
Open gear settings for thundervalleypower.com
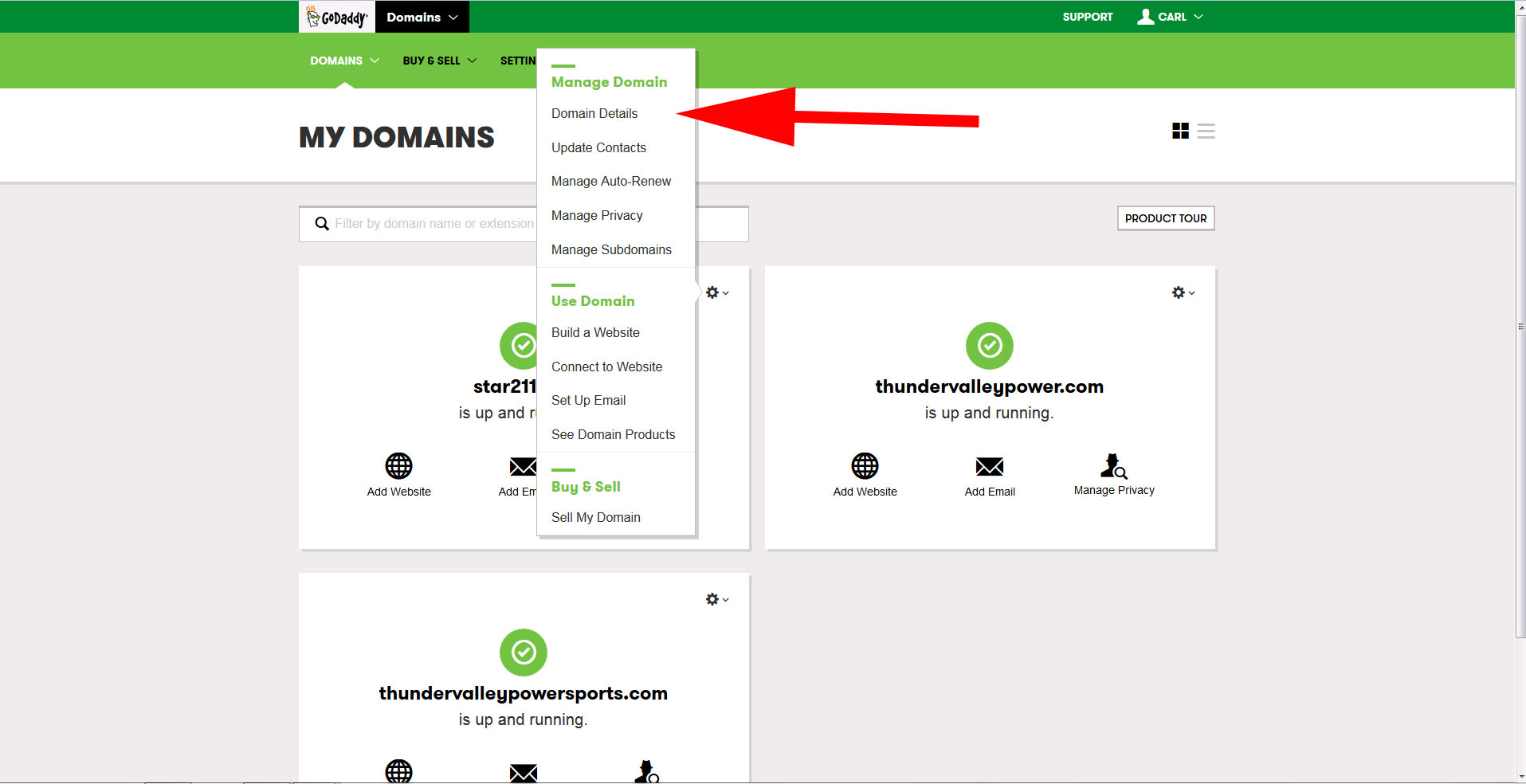[x=1183, y=292]
